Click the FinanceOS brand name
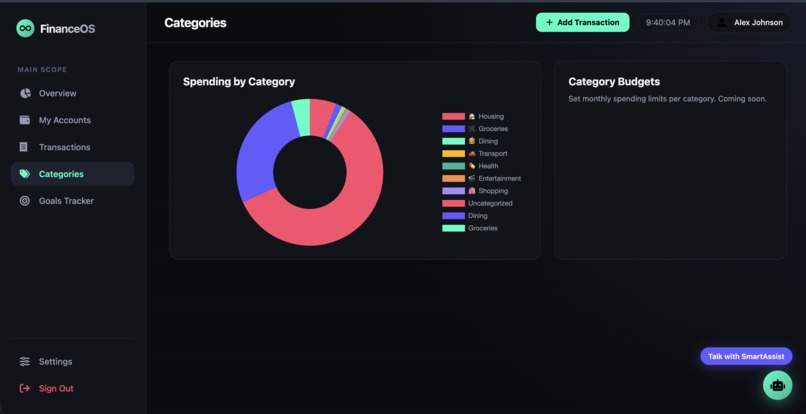Viewport: 806px width, 414px height. (67, 29)
